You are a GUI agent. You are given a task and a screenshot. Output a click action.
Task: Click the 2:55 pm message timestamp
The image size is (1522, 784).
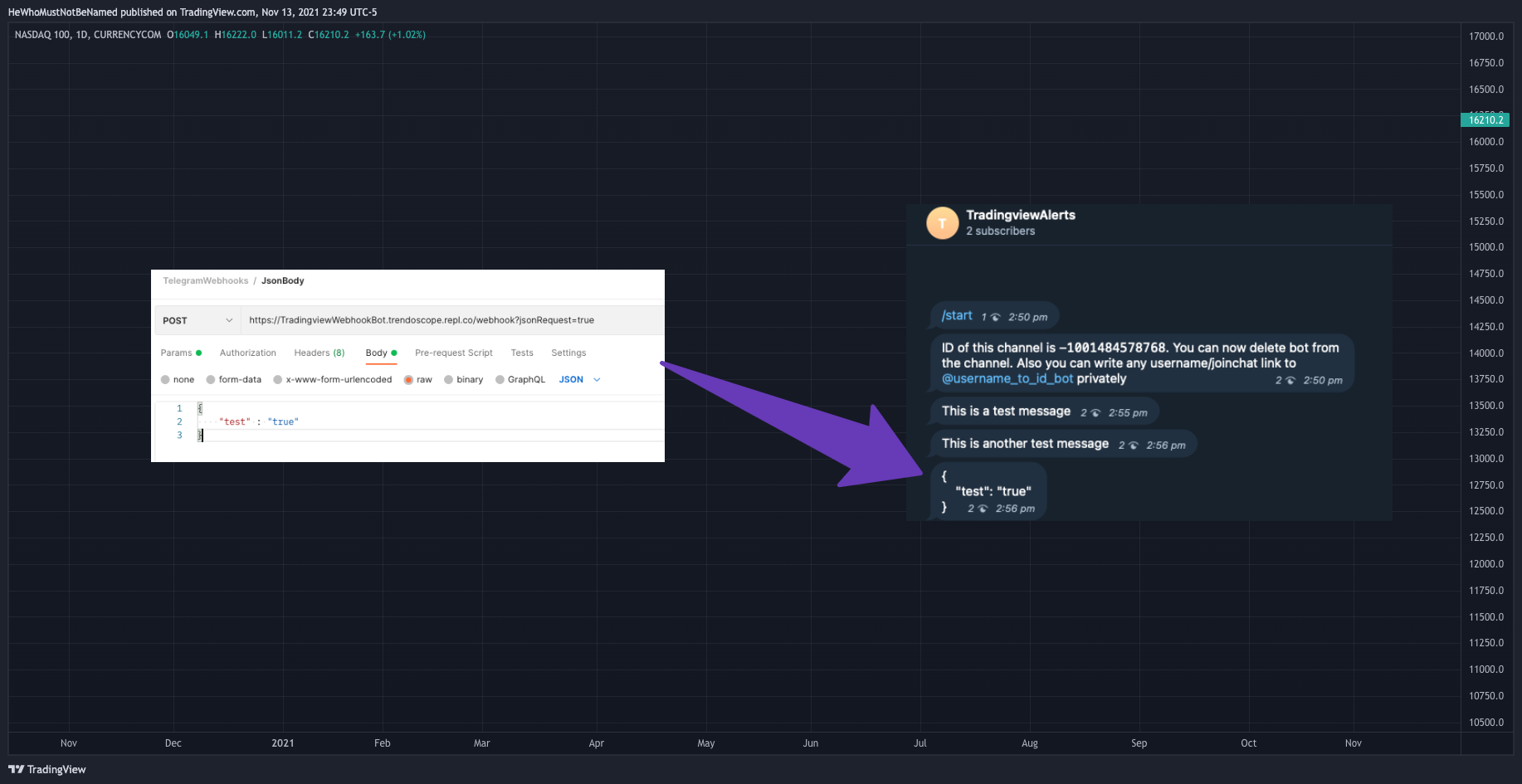[1128, 413]
